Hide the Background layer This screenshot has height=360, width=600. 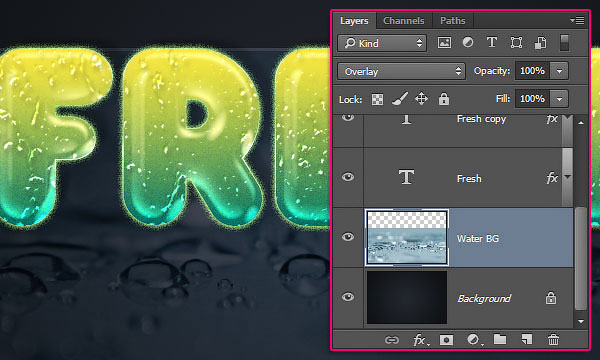348,297
